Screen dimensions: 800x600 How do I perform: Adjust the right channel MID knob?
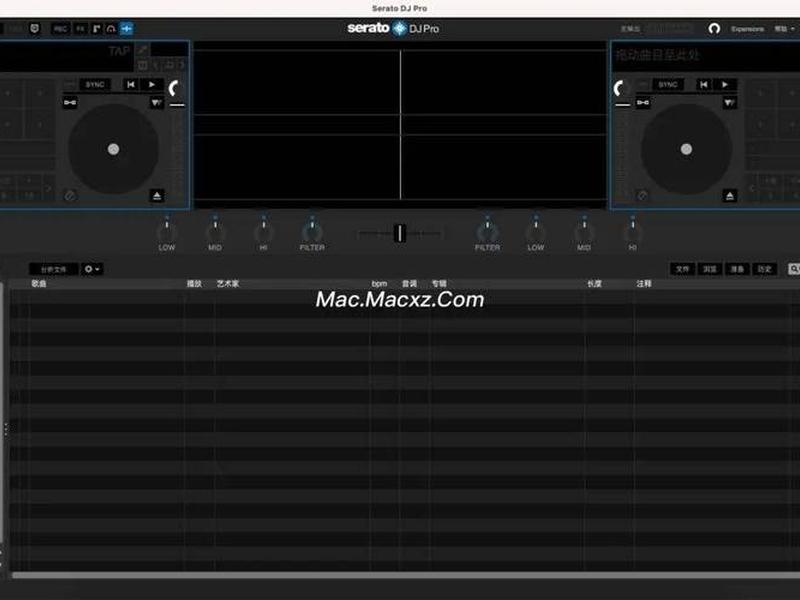(584, 231)
